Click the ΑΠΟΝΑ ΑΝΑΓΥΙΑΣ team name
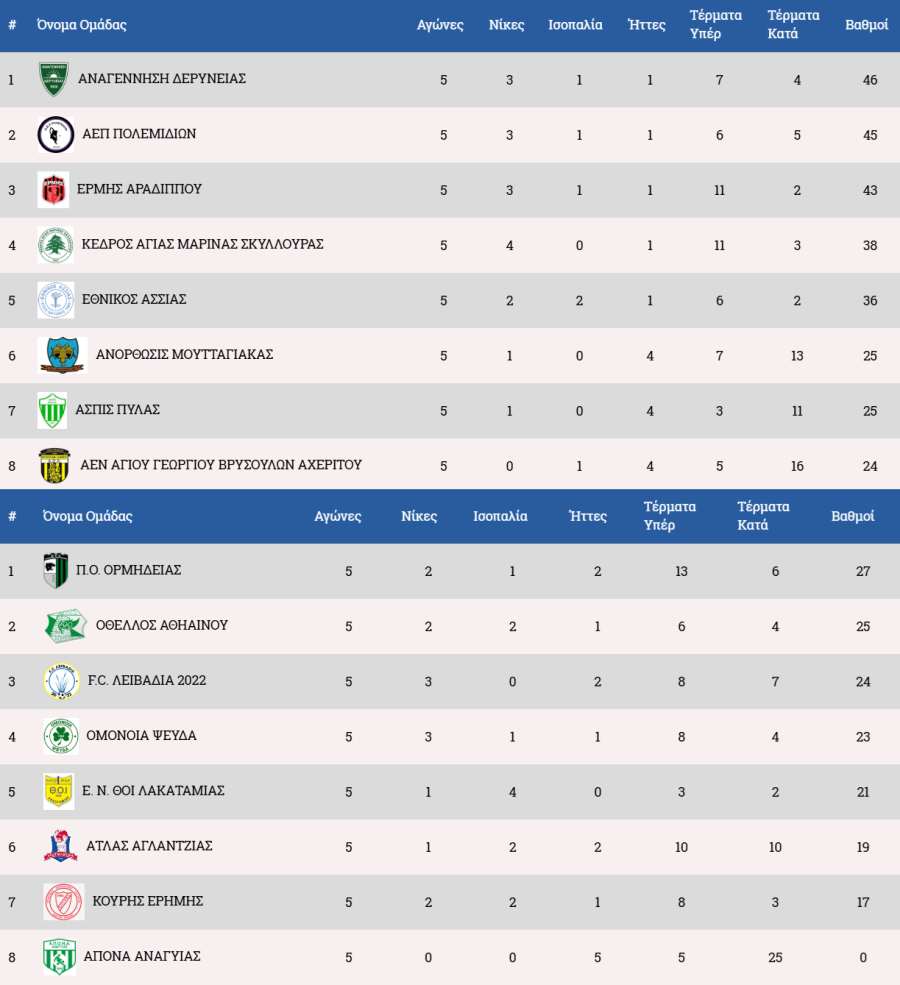Screen dimensions: 900x985 (x=143, y=956)
